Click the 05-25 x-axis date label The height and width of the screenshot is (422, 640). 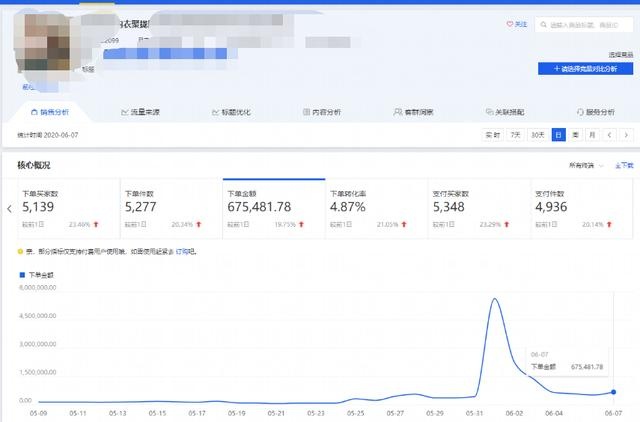pyautogui.click(x=356, y=413)
